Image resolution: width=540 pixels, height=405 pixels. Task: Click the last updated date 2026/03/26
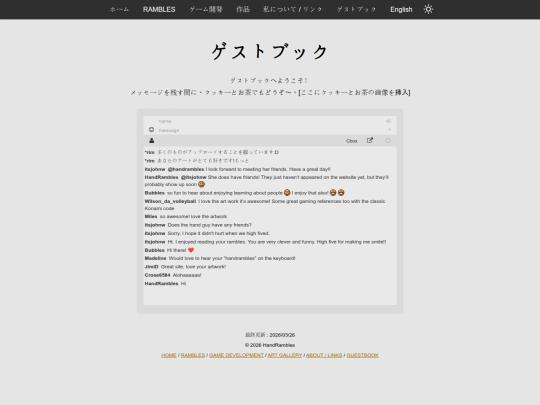point(282,335)
